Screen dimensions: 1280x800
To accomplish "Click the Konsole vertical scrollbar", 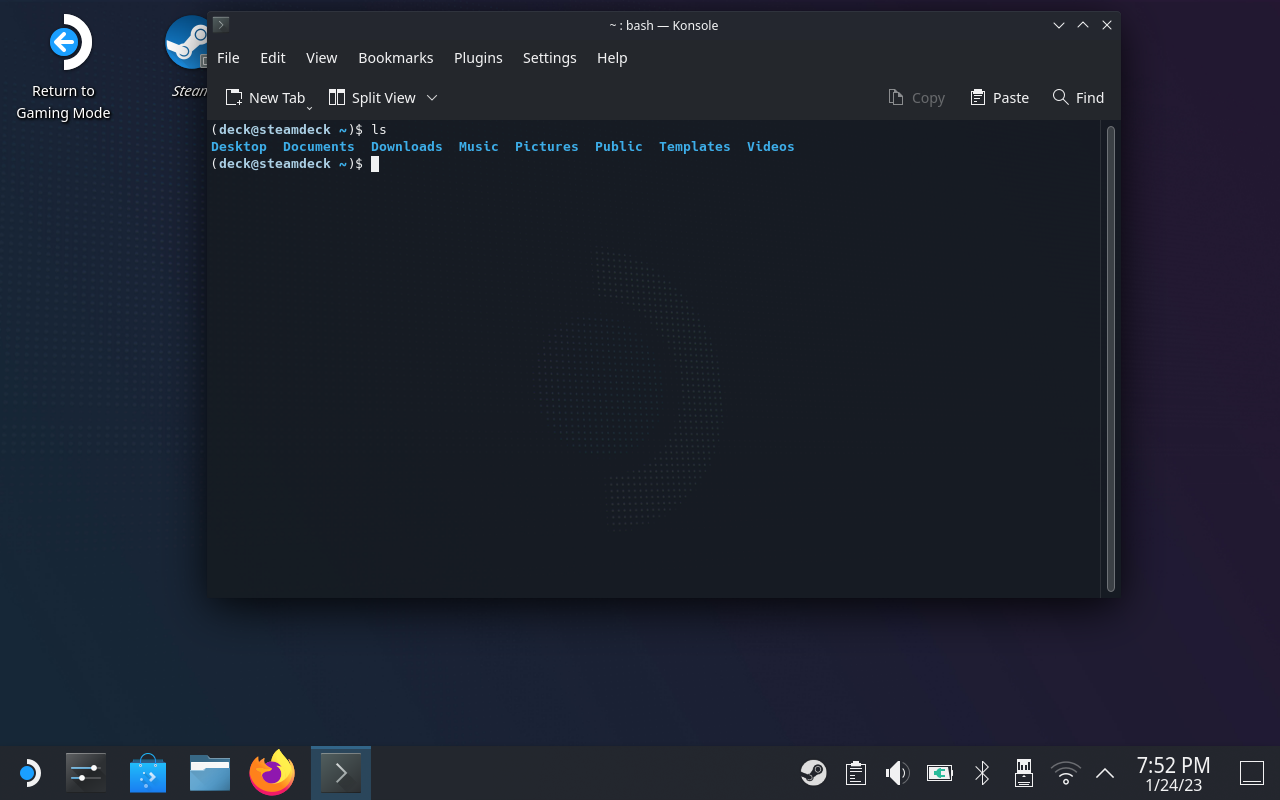I will (1110, 358).
